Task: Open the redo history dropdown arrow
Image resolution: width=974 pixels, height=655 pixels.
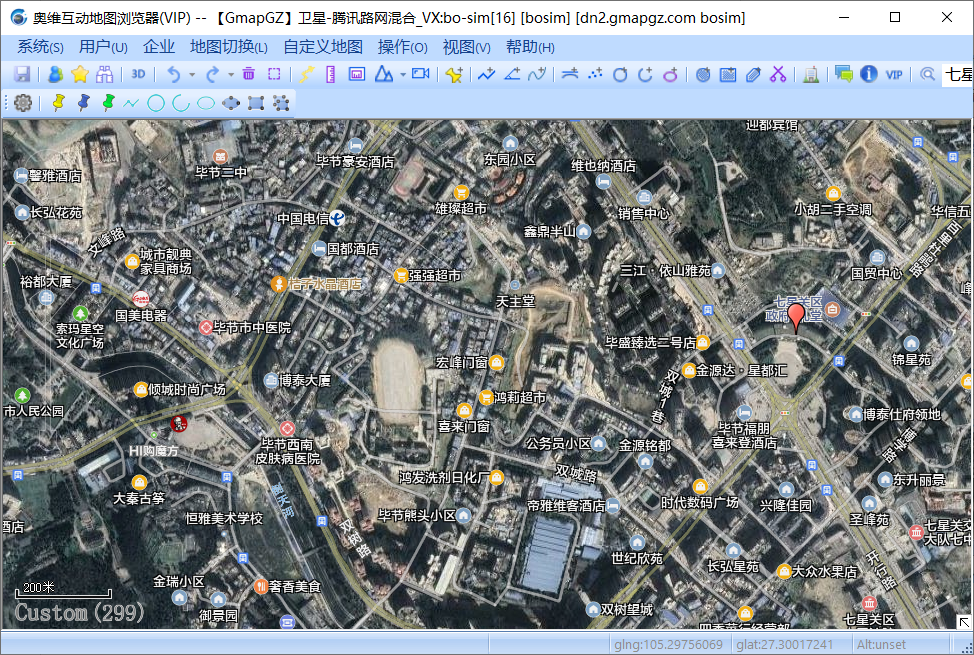Action: pyautogui.click(x=230, y=75)
